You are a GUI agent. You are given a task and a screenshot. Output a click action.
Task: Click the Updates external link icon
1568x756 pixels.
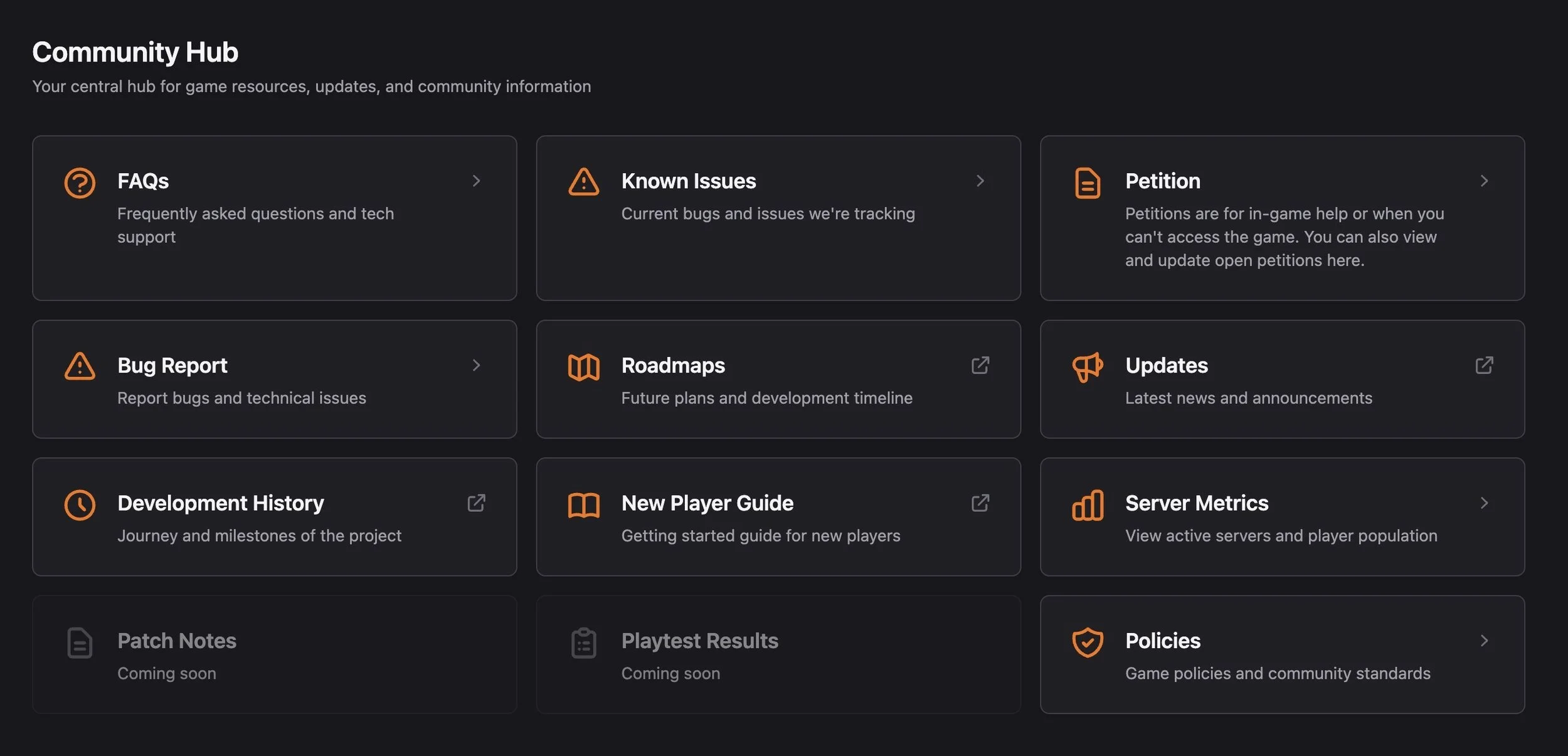(1484, 365)
